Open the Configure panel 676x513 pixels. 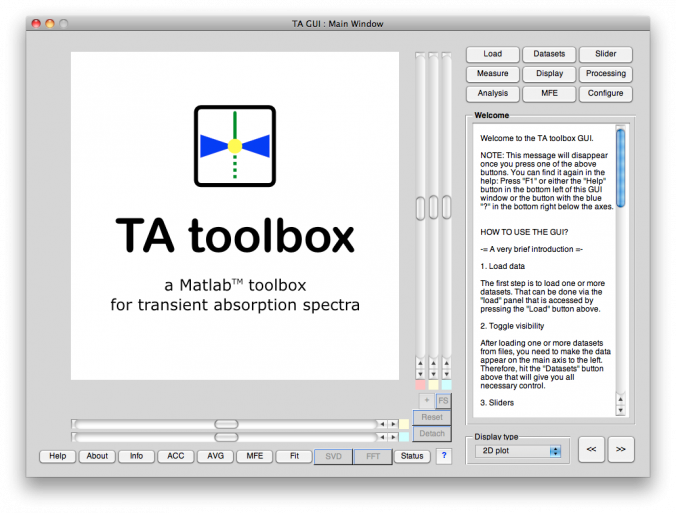(605, 94)
